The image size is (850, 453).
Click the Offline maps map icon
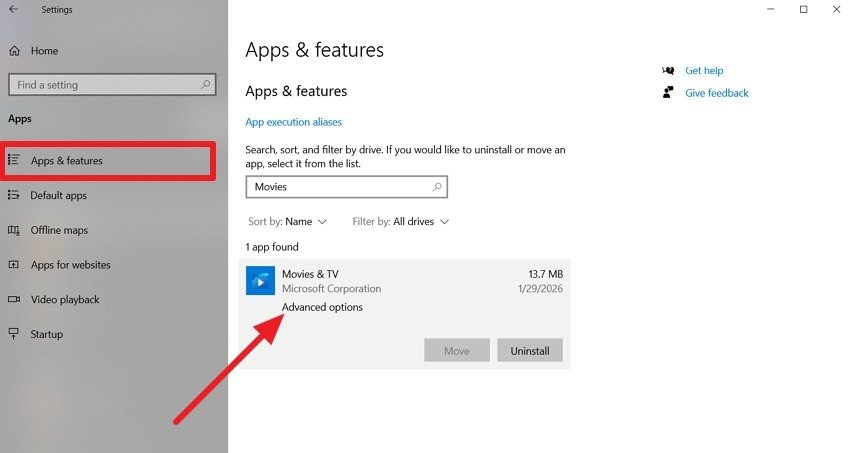[14, 230]
